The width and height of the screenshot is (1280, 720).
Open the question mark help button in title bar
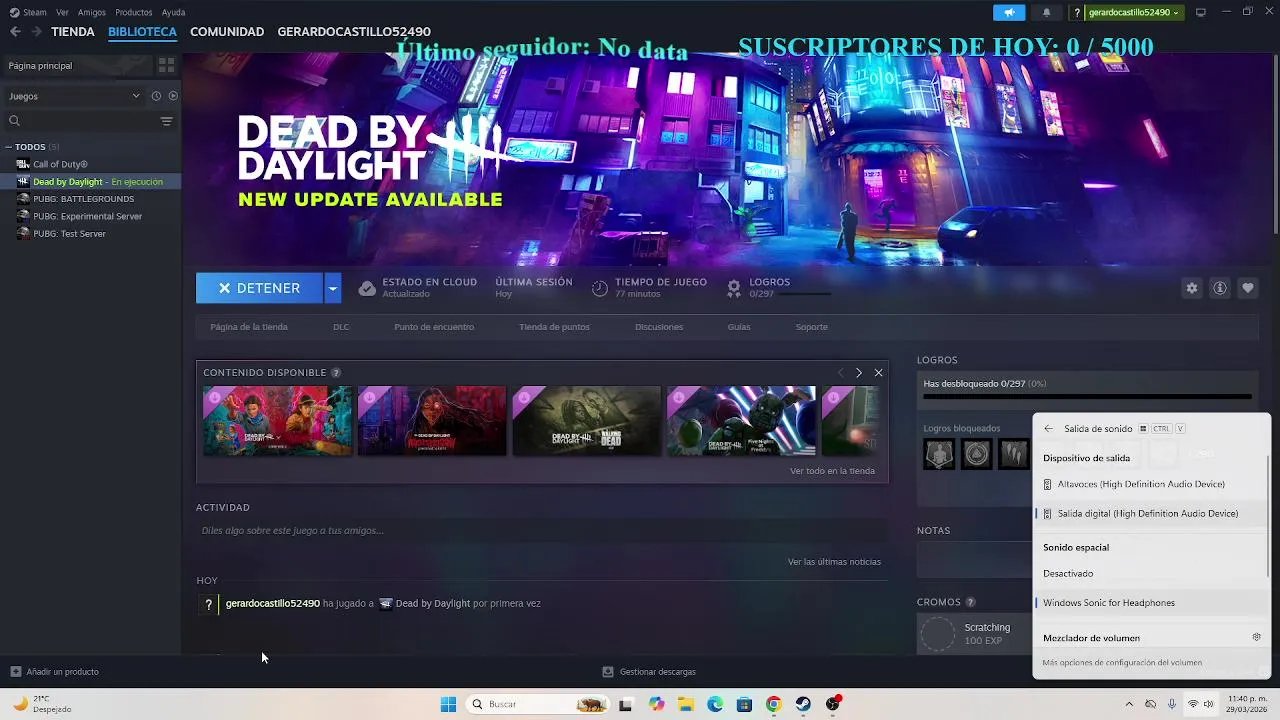point(1077,12)
